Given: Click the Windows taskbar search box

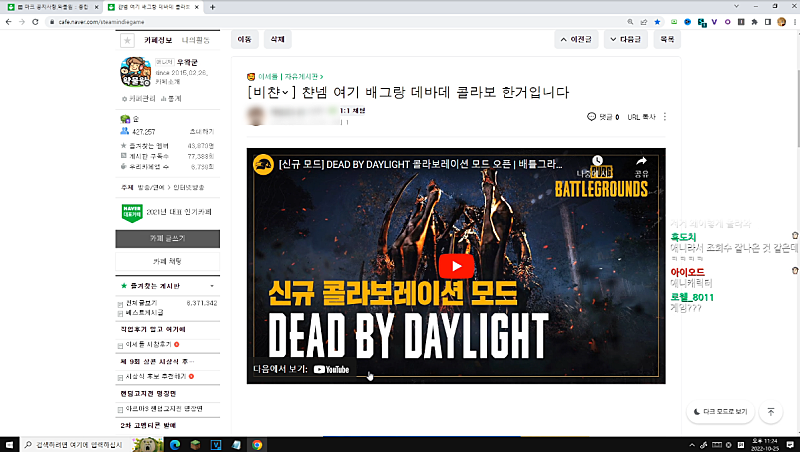Looking at the screenshot, I should click(x=80, y=443).
